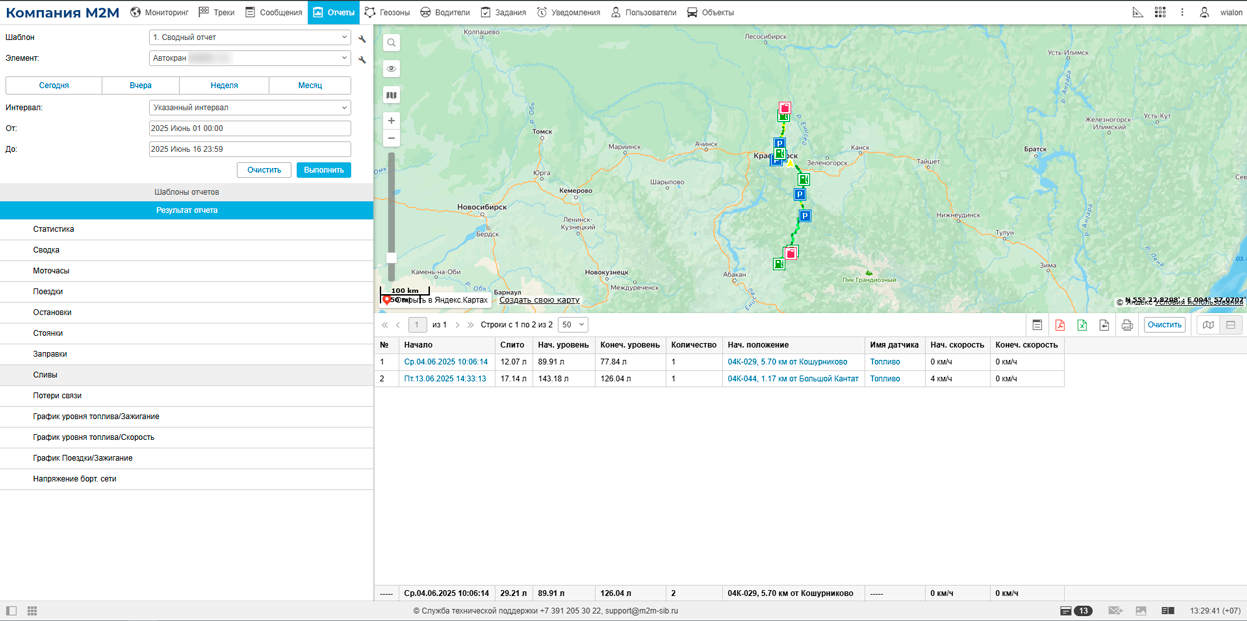Open the map search tool

click(391, 43)
